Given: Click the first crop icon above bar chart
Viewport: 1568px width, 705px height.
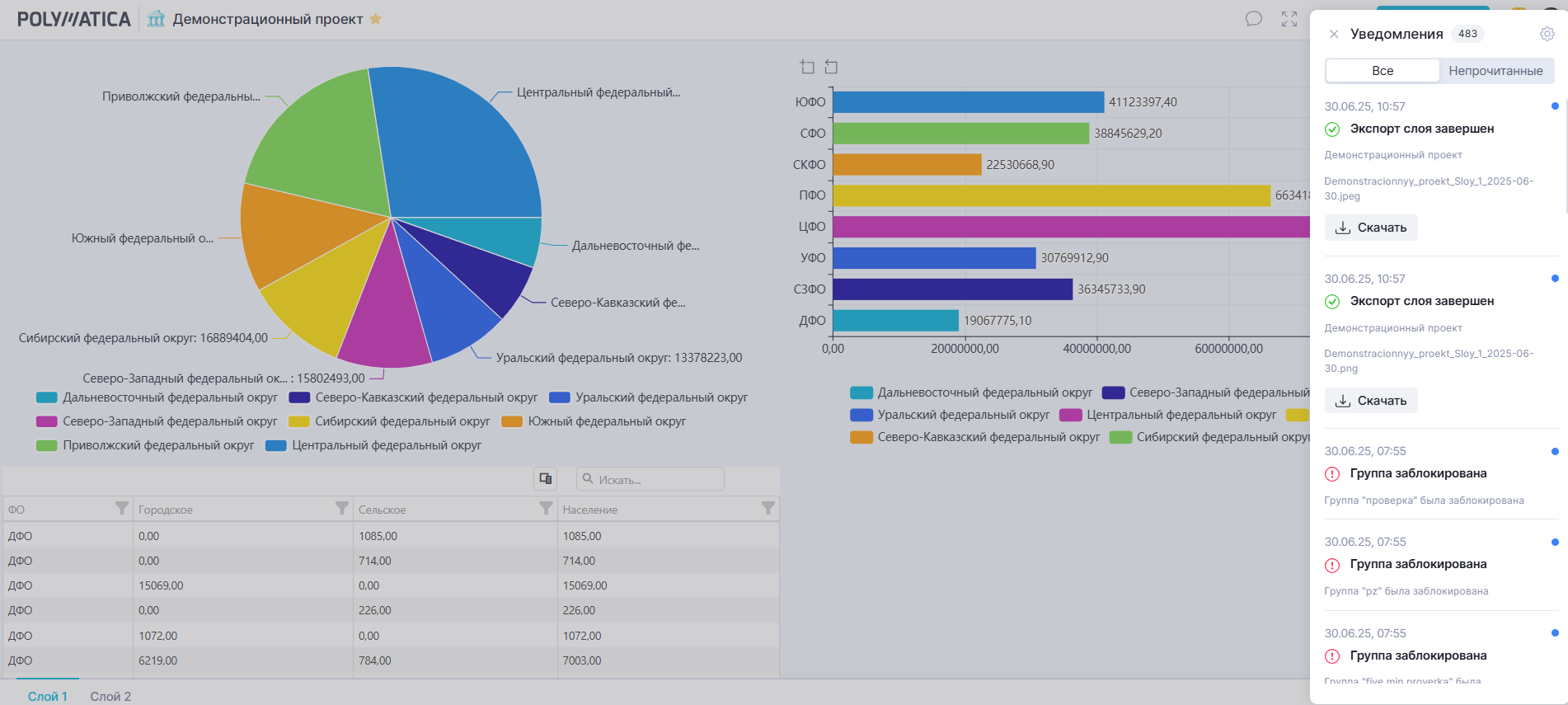Looking at the screenshot, I should (x=807, y=67).
